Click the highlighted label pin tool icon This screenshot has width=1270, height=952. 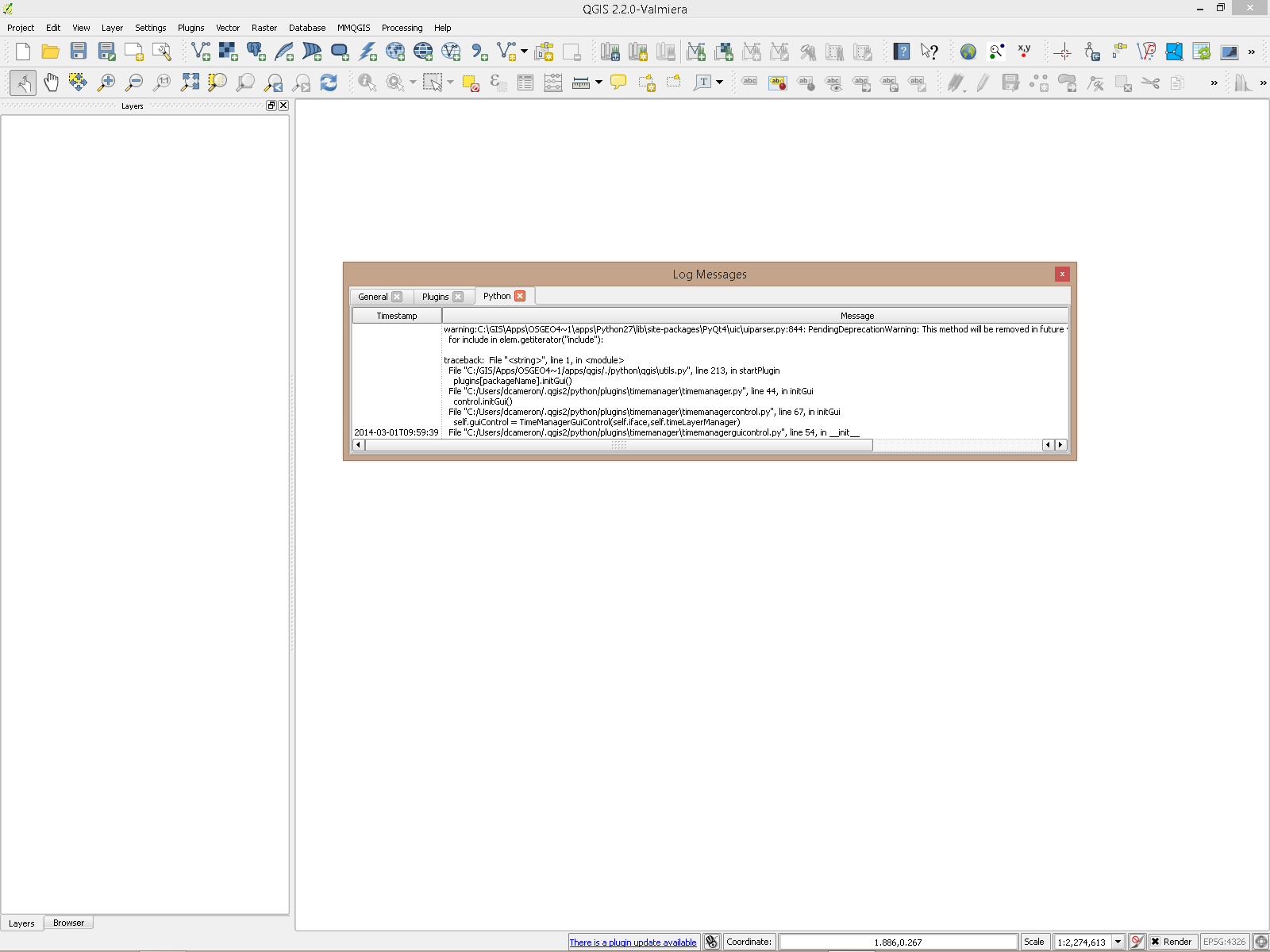778,83
